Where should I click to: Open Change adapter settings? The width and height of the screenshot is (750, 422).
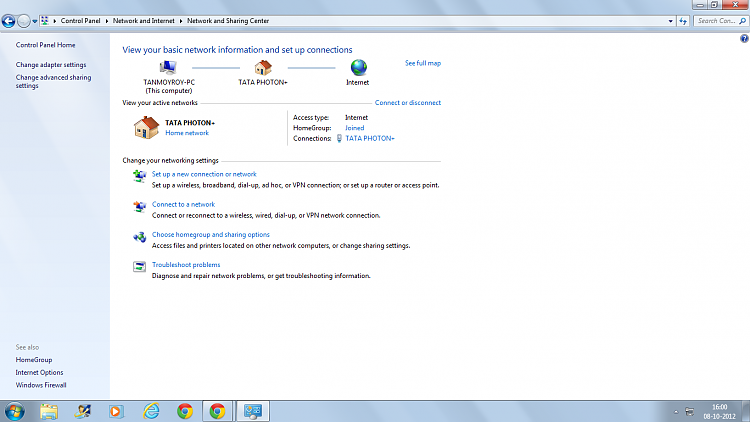click(x=51, y=65)
